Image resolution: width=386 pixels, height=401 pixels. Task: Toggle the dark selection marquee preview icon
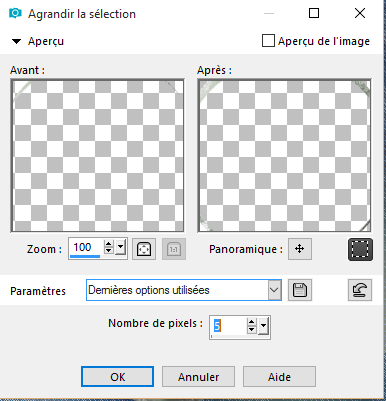click(x=360, y=249)
